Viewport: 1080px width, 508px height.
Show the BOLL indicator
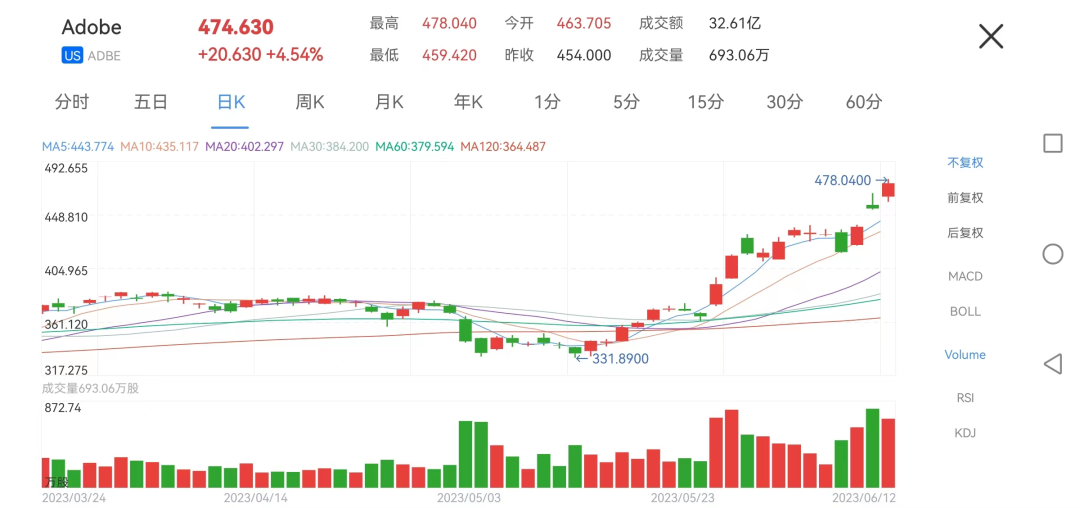point(965,311)
